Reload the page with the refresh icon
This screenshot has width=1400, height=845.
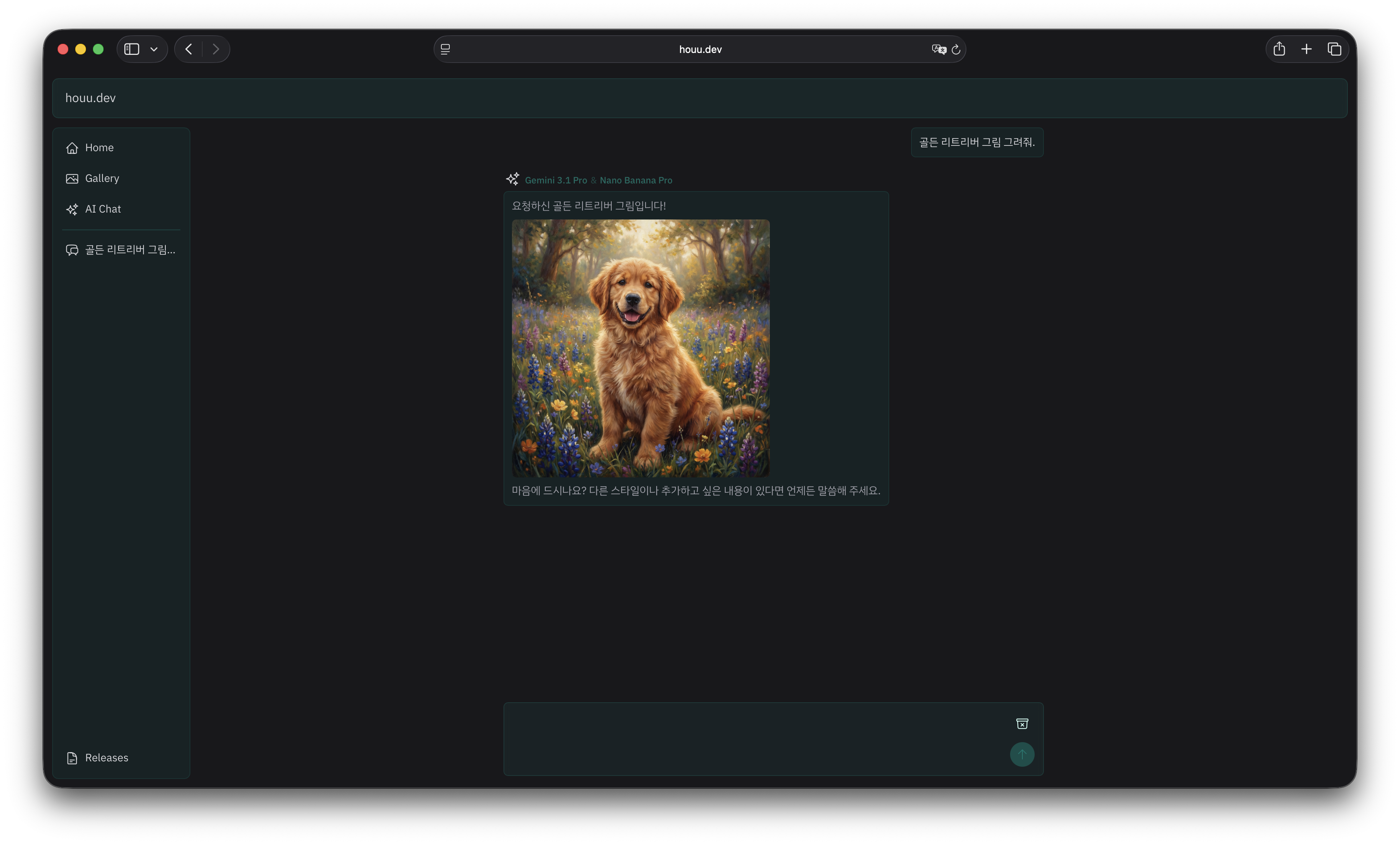click(956, 50)
